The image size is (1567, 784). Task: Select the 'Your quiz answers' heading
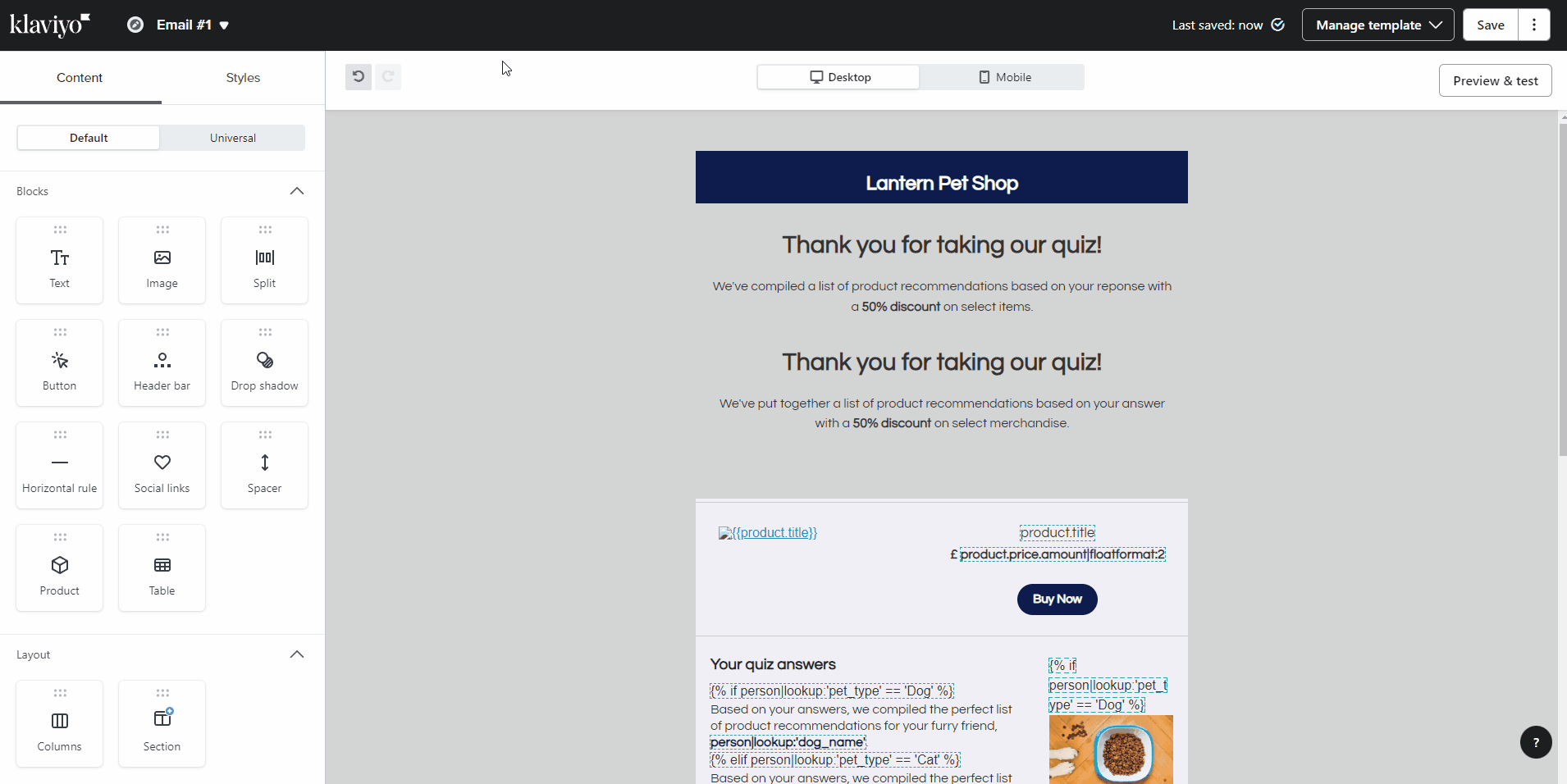773,664
